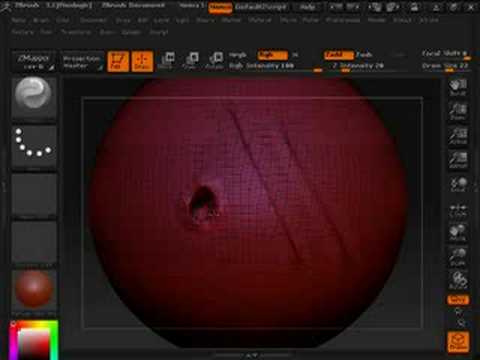
Task: Open the Help button in title bar
Action: click(307, 7)
